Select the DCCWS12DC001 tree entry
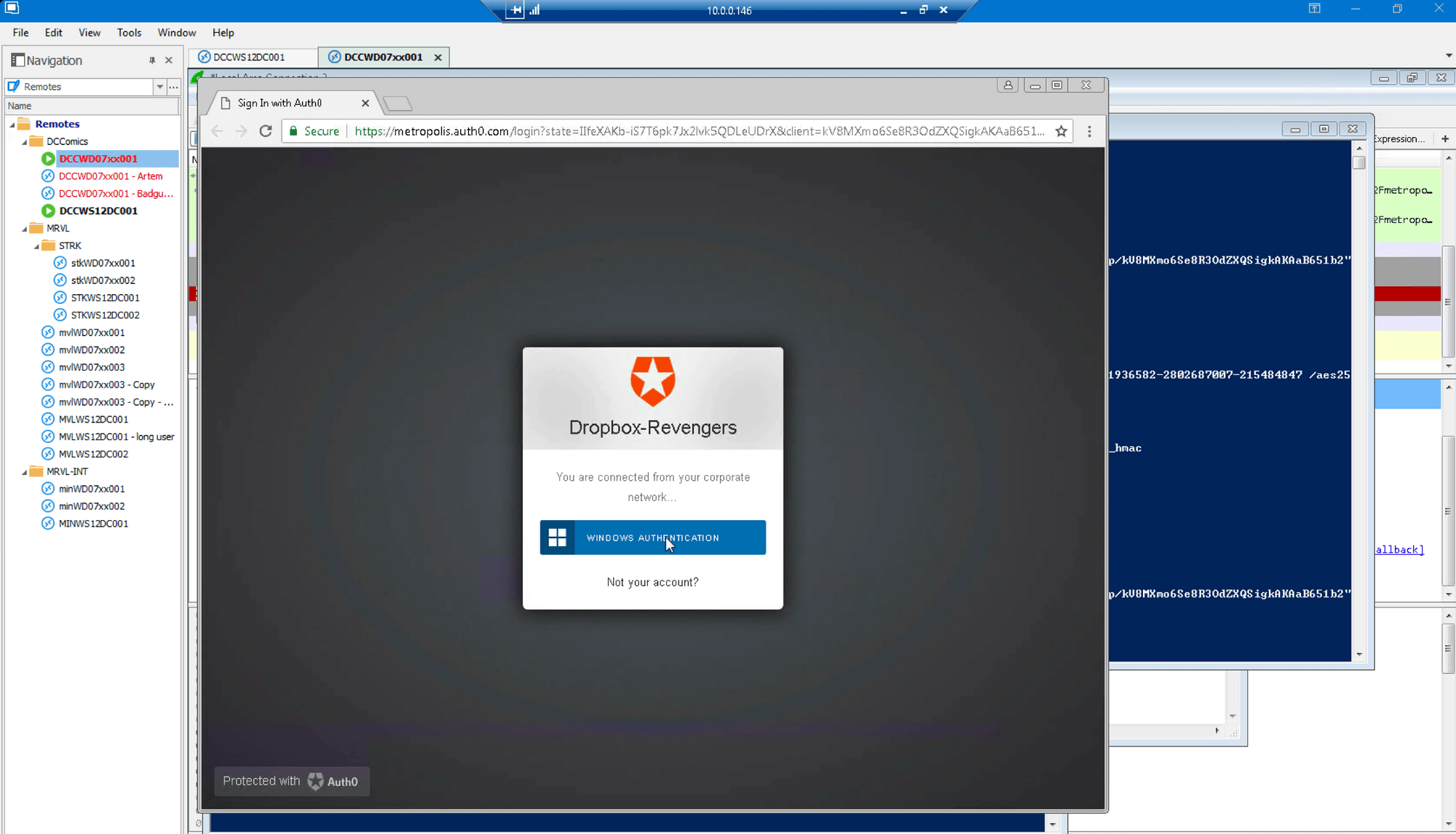Image resolution: width=1456 pixels, height=834 pixels. tap(98, 211)
